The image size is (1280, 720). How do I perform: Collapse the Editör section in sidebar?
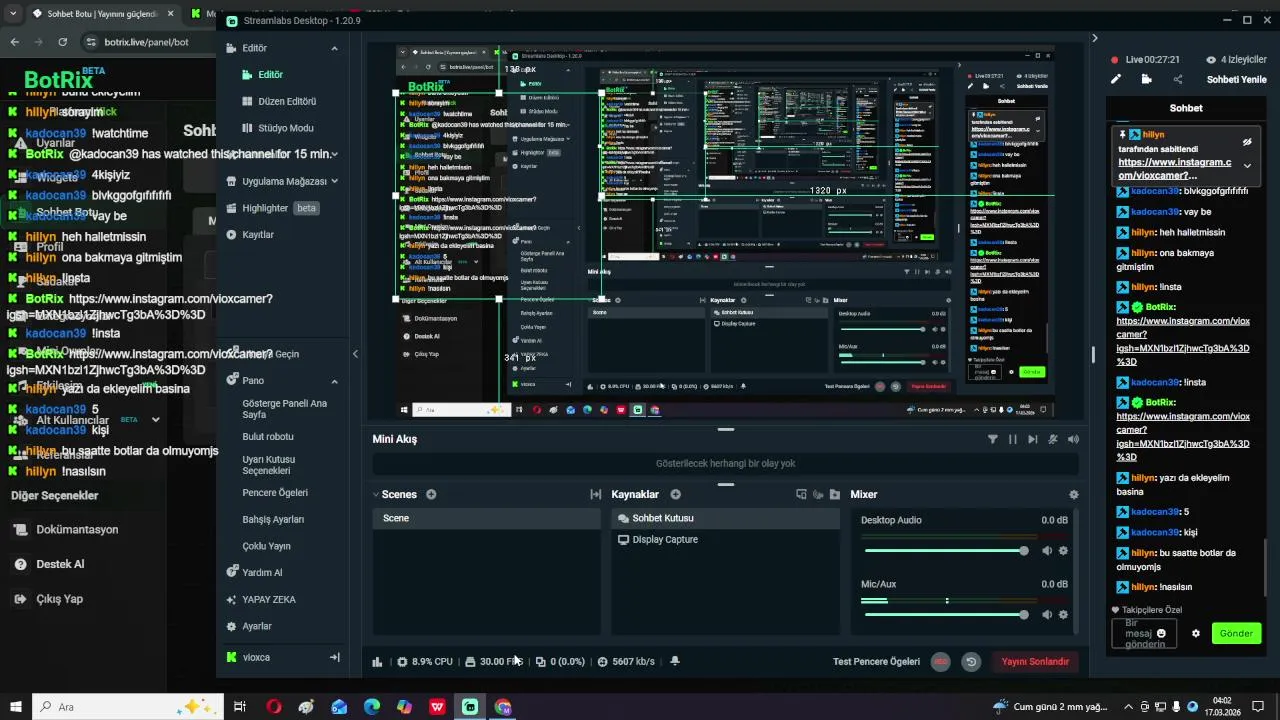coord(334,48)
